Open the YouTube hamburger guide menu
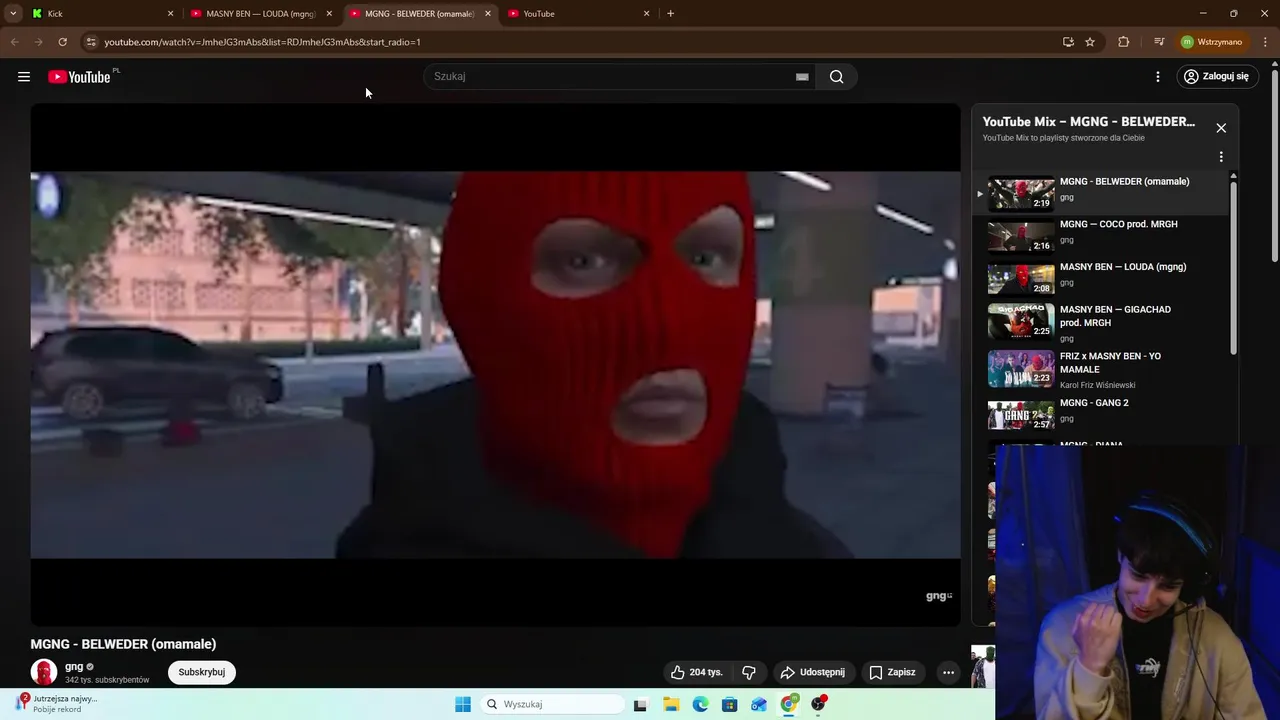1280x720 pixels. (x=24, y=77)
